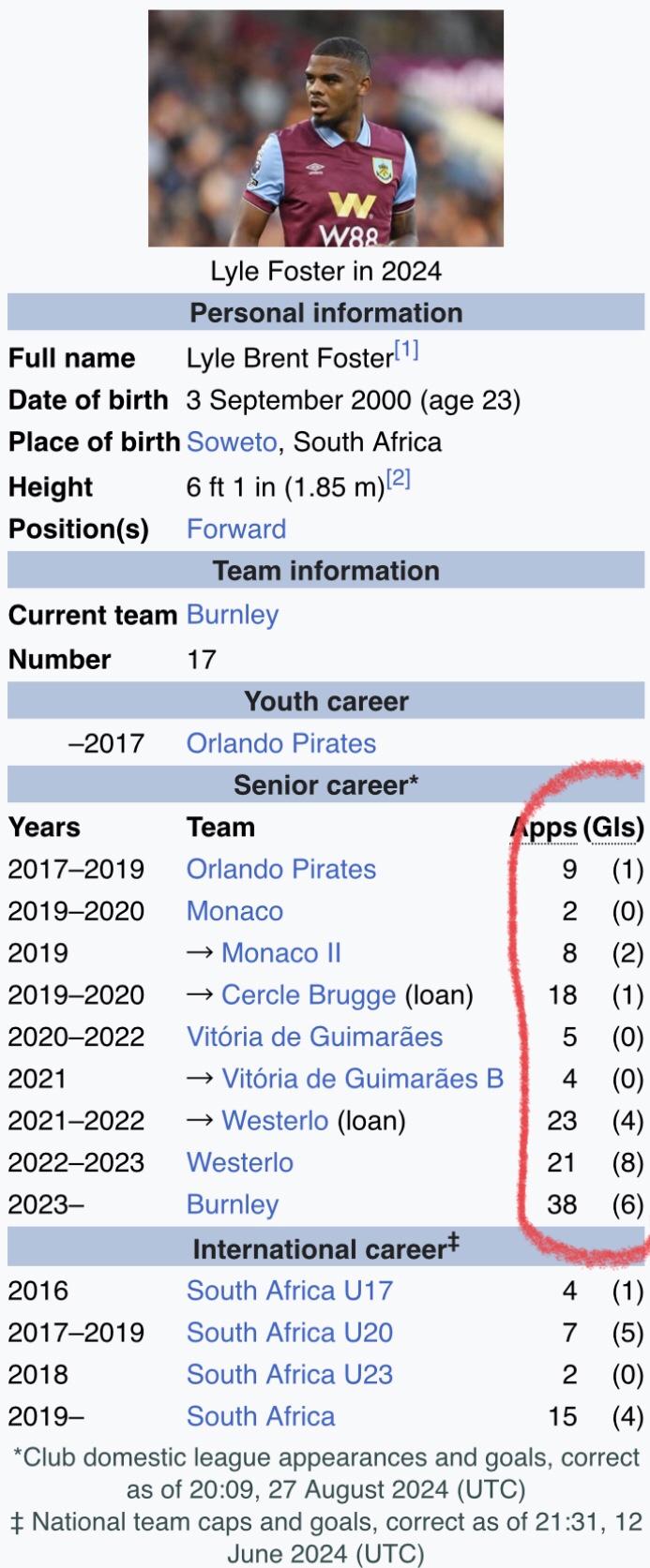
Task: Open Burnley link under Current team
Action: pos(233,616)
